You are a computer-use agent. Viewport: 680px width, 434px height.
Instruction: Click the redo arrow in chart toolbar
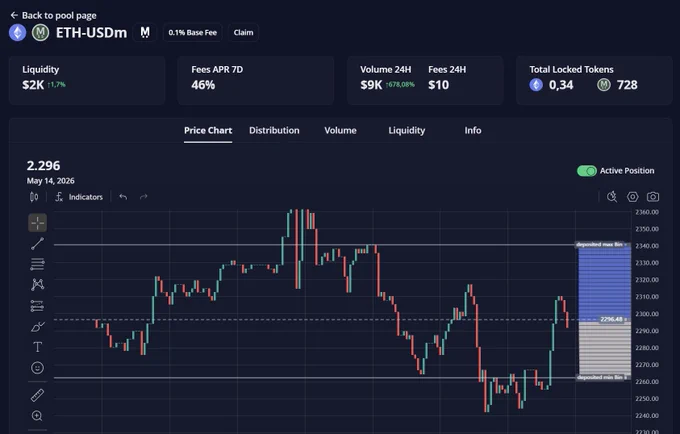click(x=144, y=197)
